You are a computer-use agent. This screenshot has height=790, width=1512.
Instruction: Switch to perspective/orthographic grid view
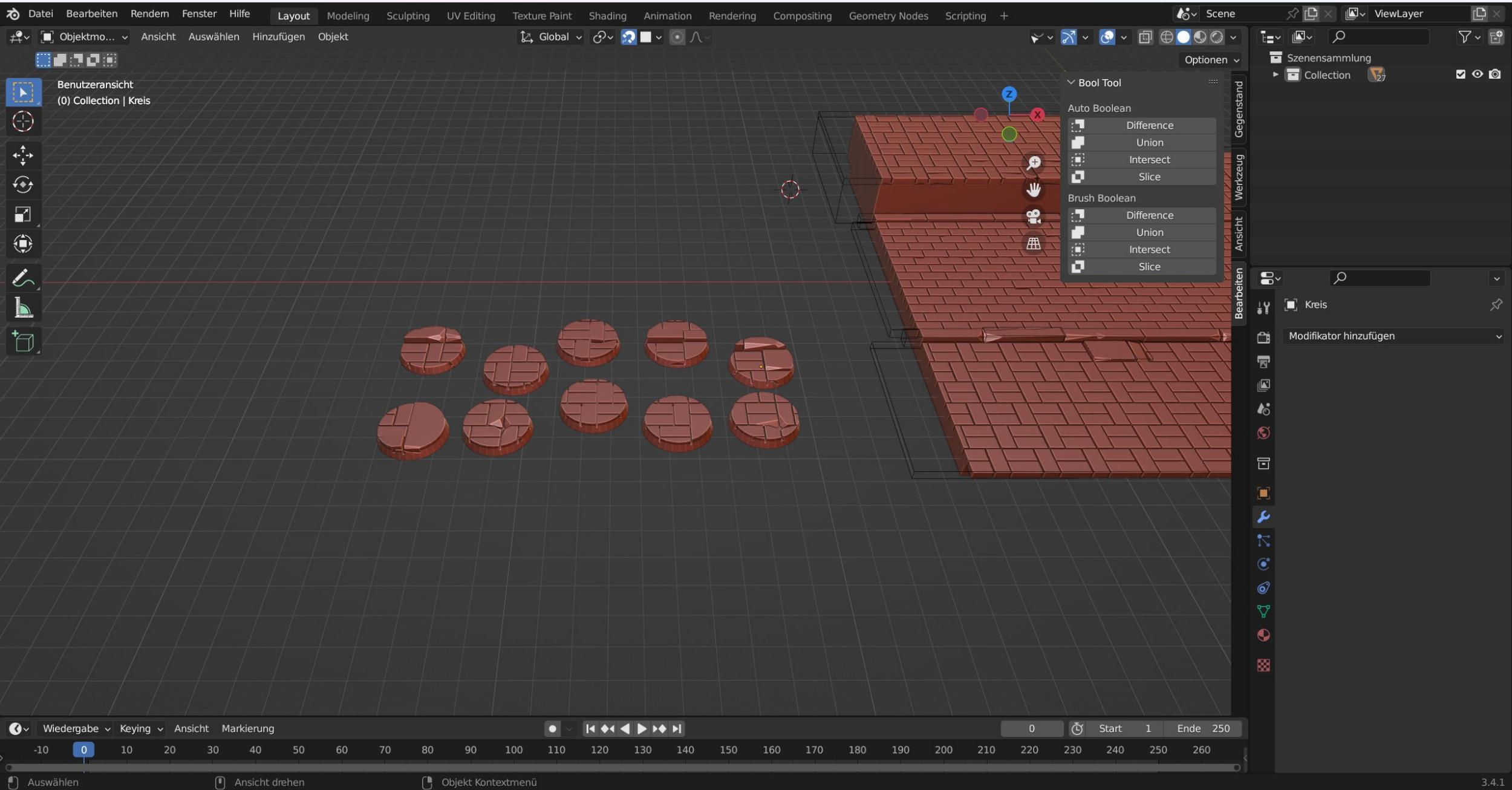pyautogui.click(x=1034, y=244)
